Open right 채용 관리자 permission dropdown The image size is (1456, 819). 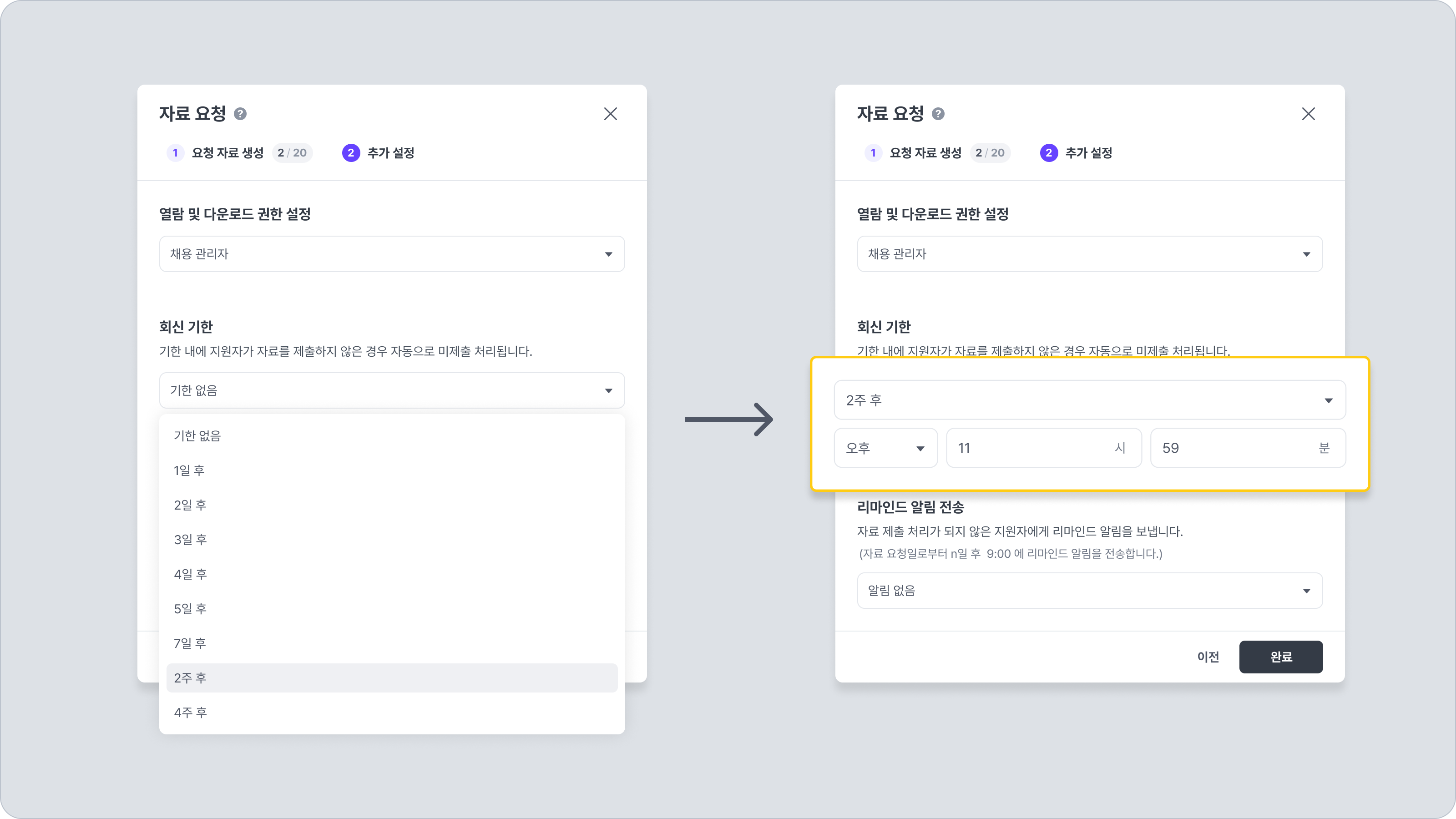pos(1090,254)
